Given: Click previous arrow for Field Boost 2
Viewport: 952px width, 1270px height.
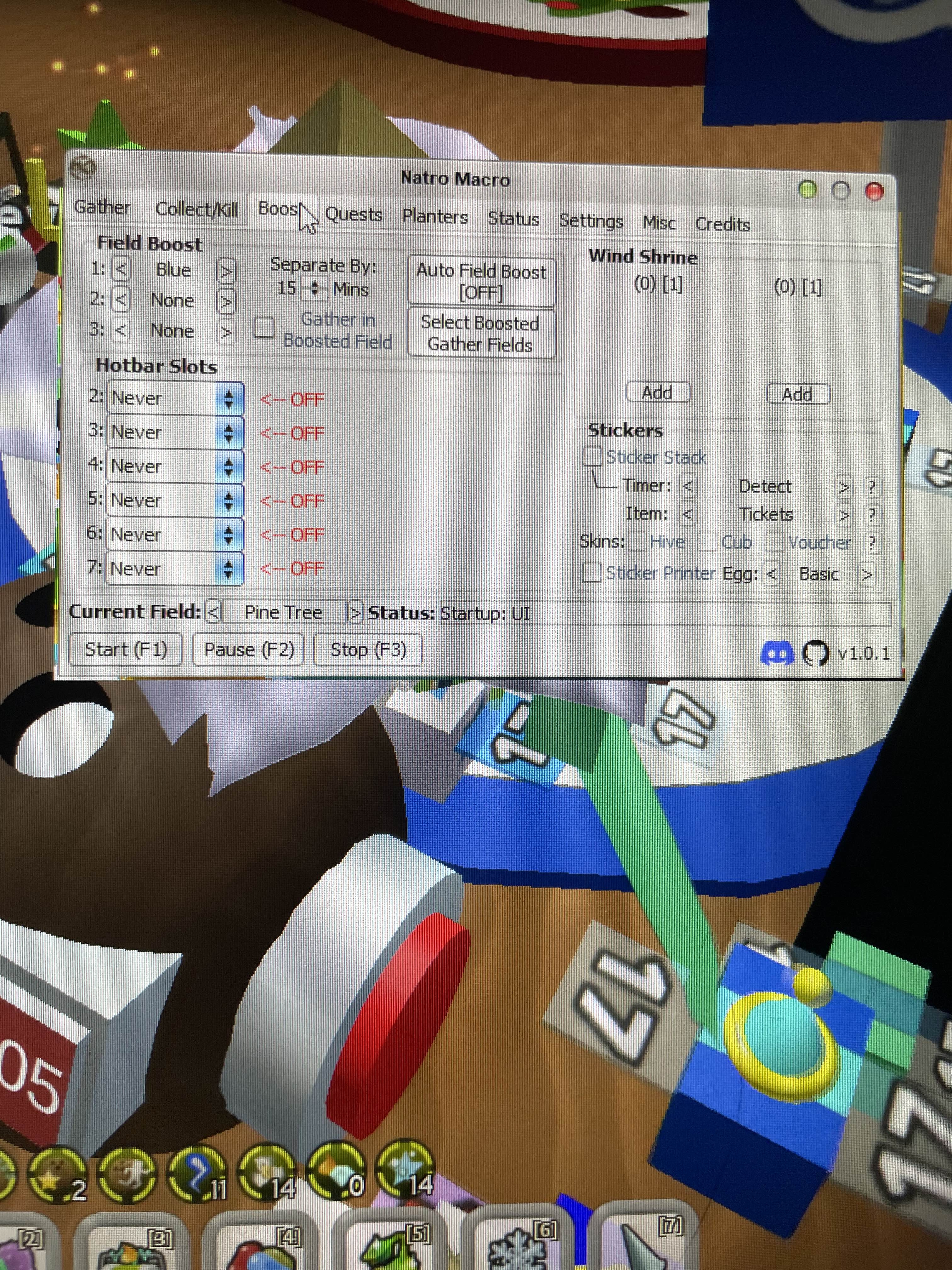Looking at the screenshot, I should click(x=121, y=299).
